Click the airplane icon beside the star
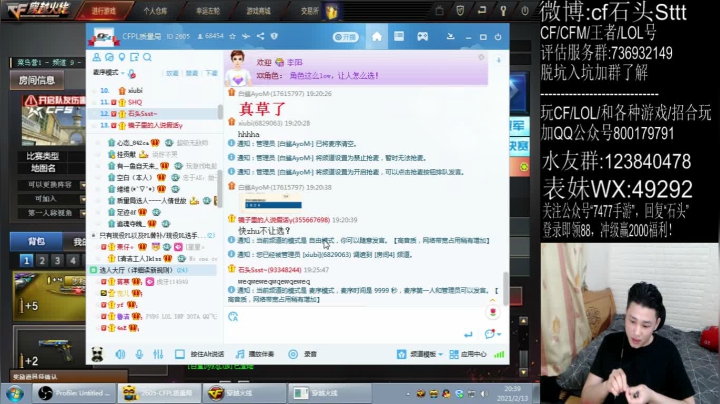 coord(246,36)
